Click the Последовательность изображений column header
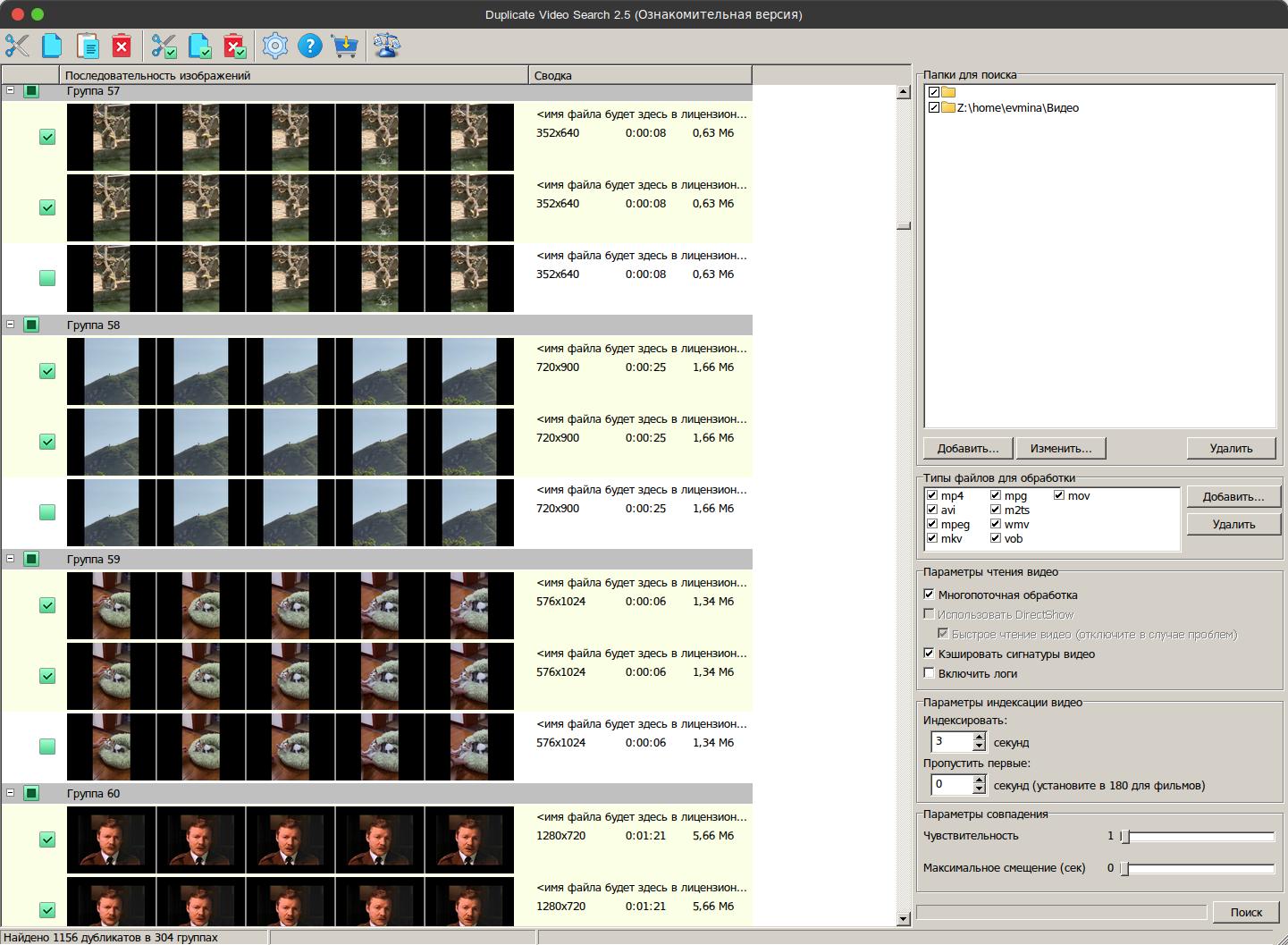Viewport: 1288px width, 945px height. click(x=293, y=76)
